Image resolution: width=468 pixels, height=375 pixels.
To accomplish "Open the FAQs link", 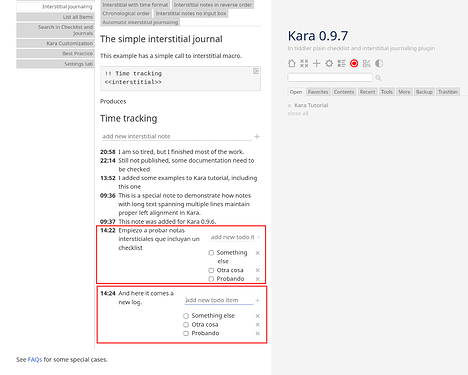I will 35,360.
